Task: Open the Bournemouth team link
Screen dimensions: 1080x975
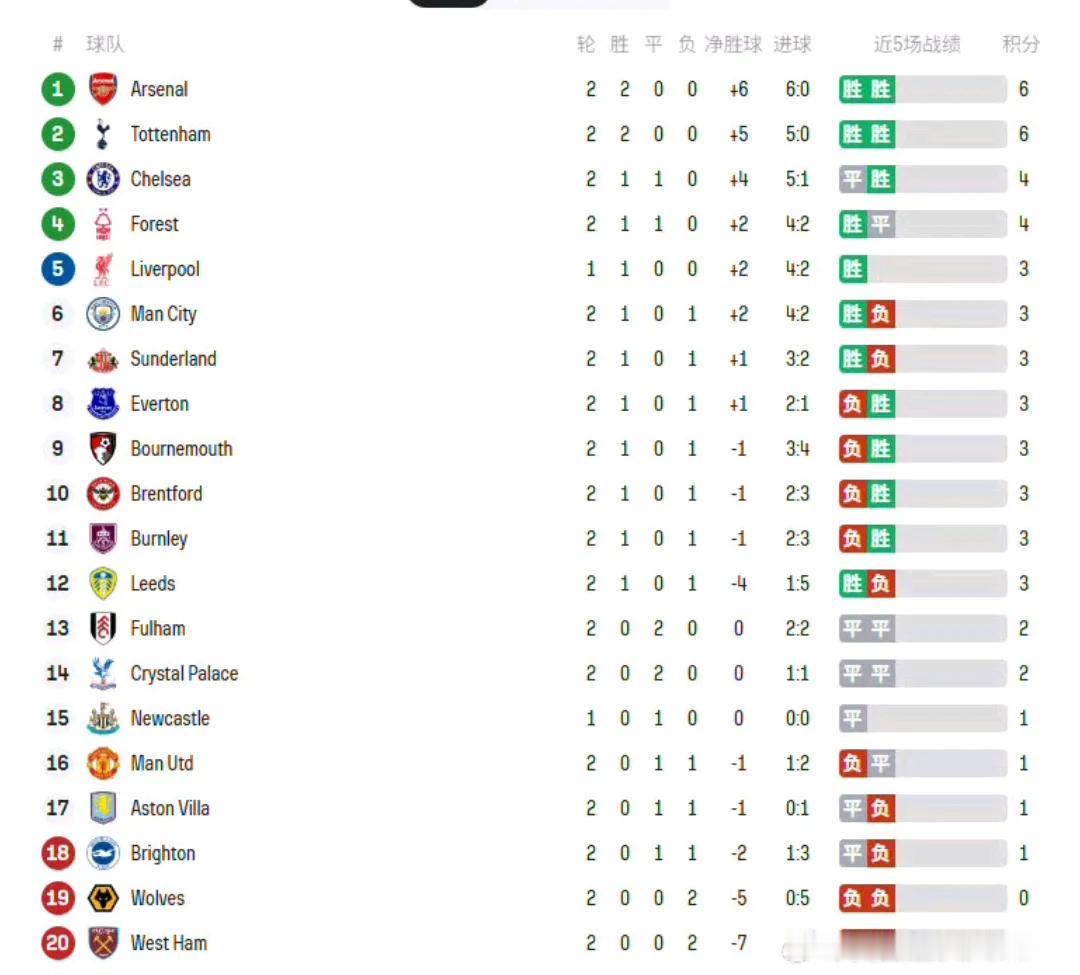Action: 181,449
